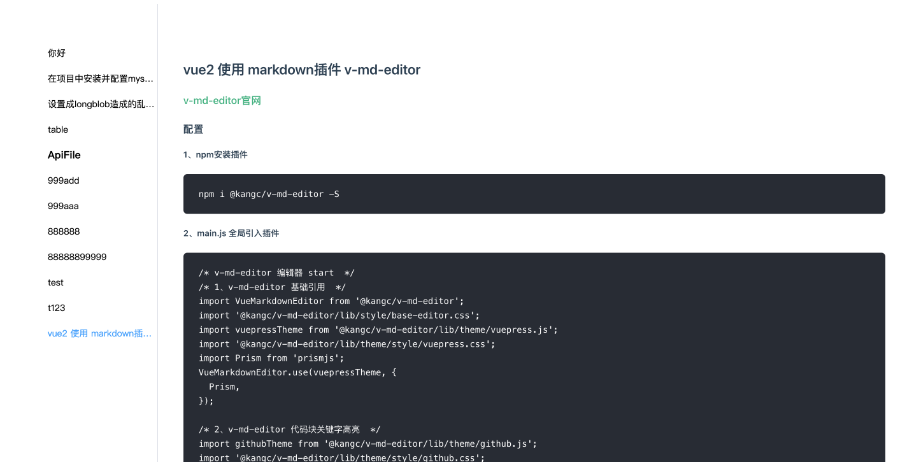
Task: Open the longblob sidebar article
Action: pos(101,104)
